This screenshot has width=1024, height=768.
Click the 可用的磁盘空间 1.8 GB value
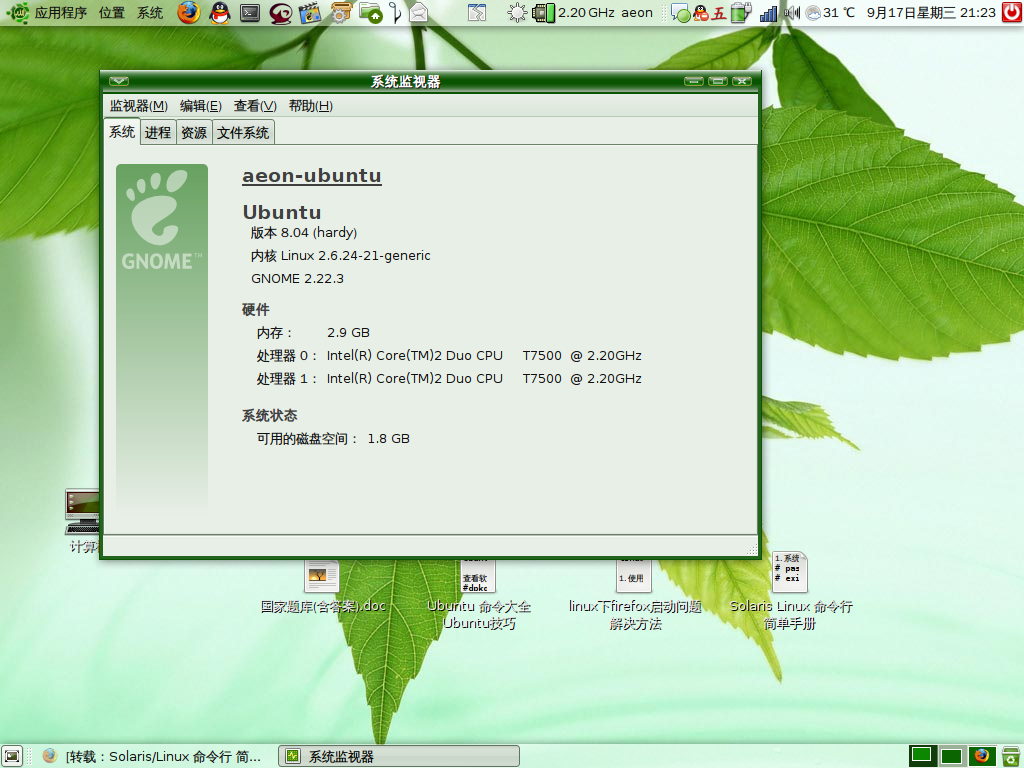click(389, 438)
